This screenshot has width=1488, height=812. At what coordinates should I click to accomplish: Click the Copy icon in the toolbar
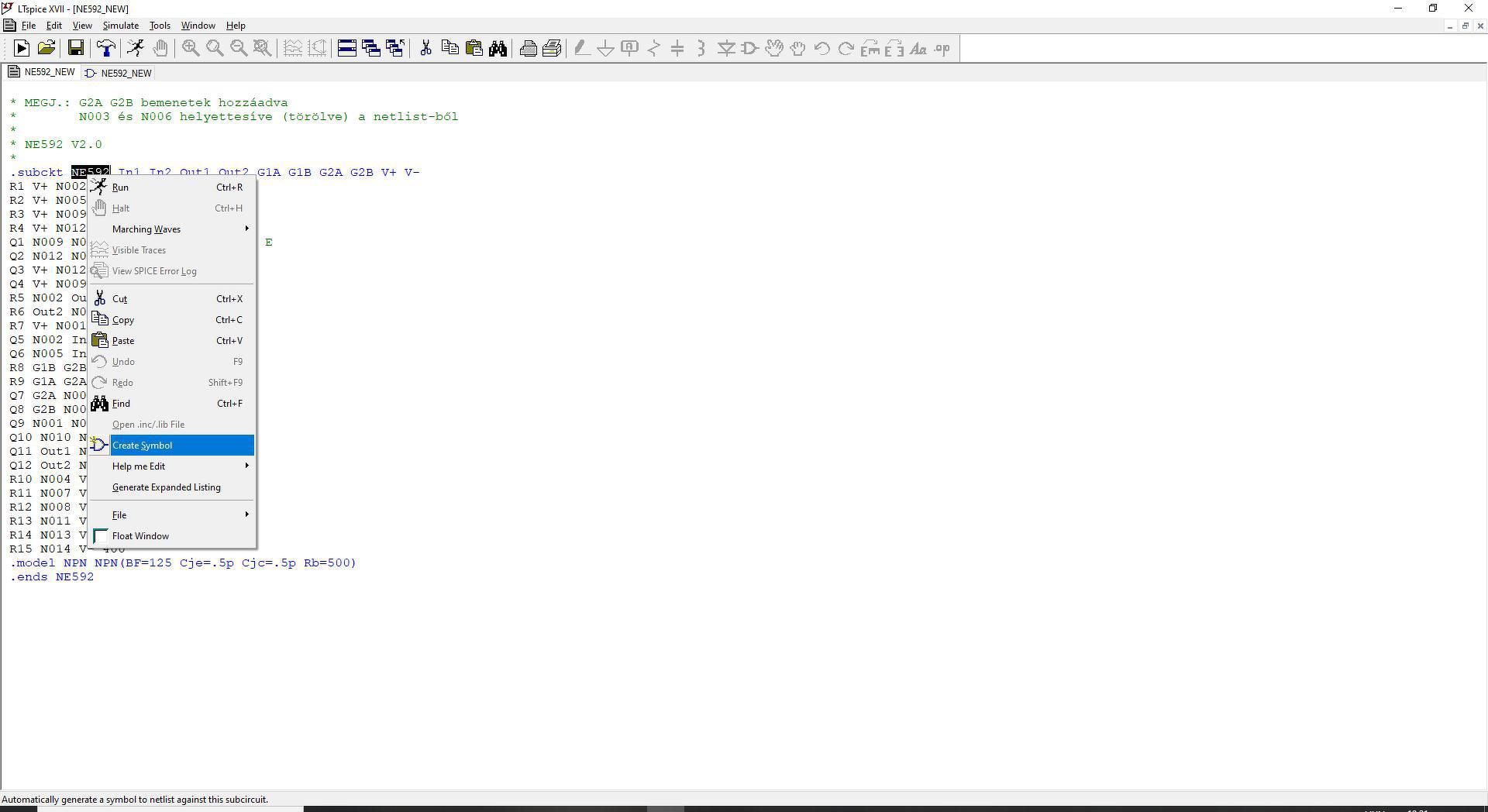pyautogui.click(x=449, y=49)
